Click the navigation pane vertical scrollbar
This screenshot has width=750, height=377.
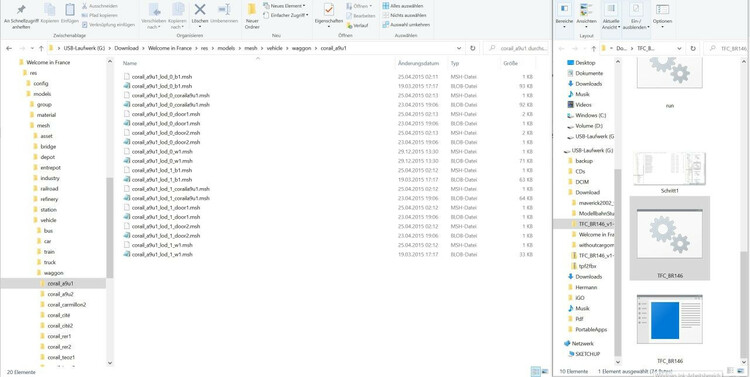[x=110, y=228]
